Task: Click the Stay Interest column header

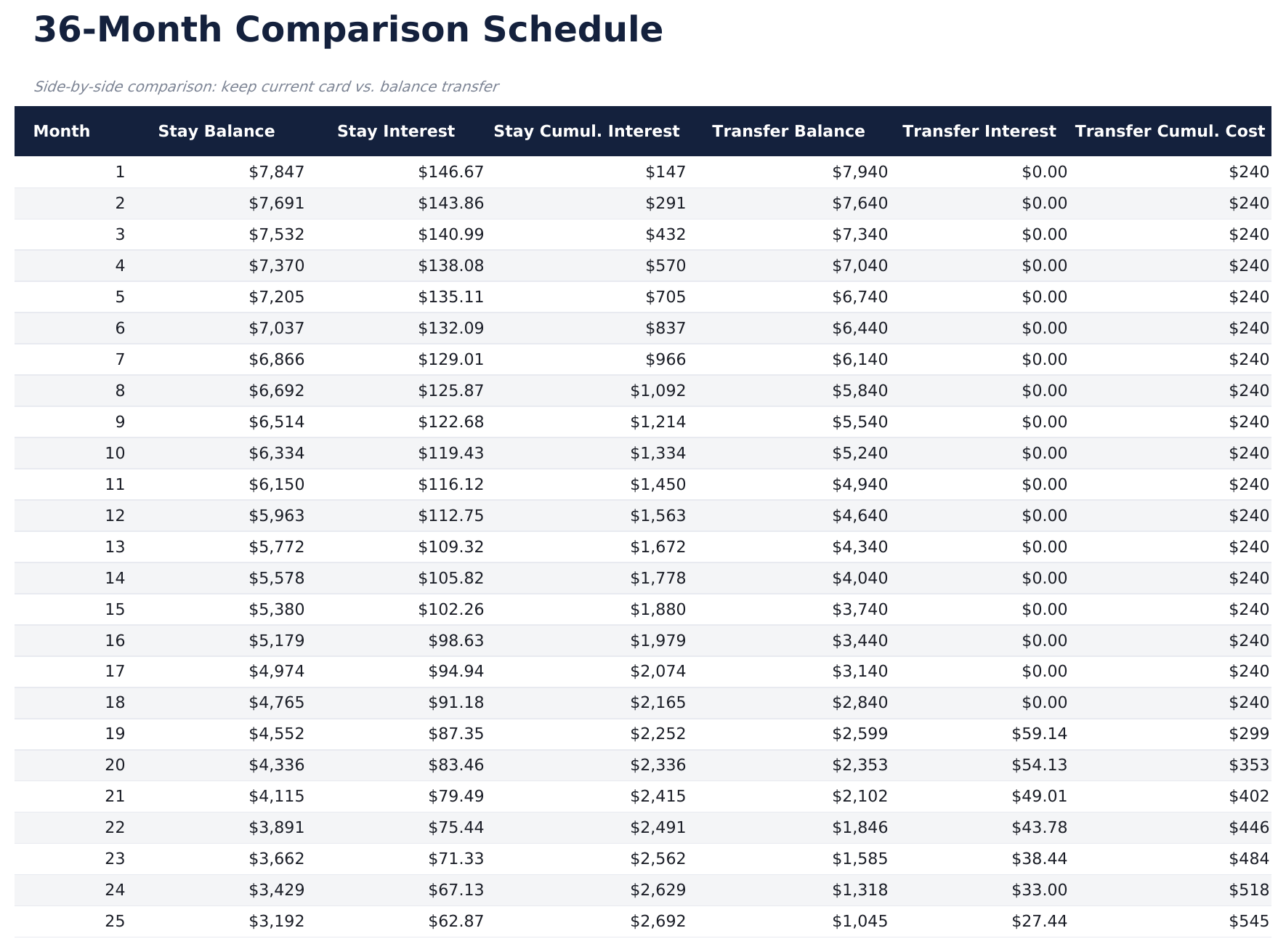Action: 396,132
